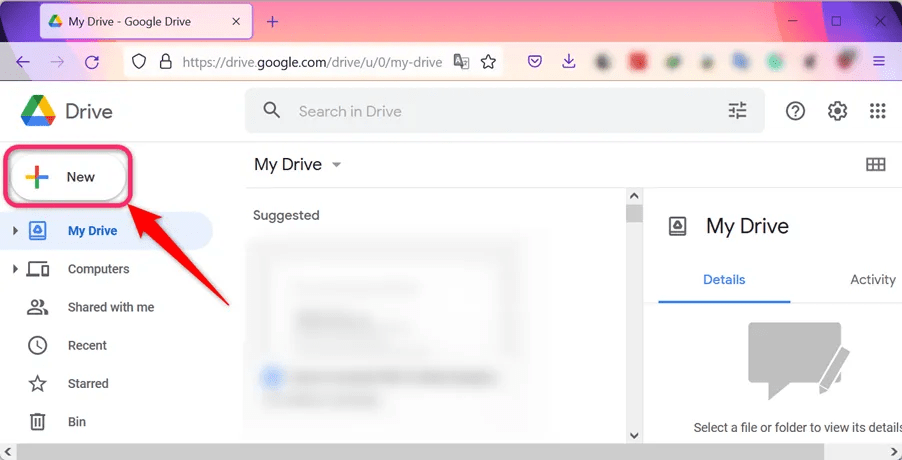
Task: Click the Computers devices icon
Action: pos(37,269)
